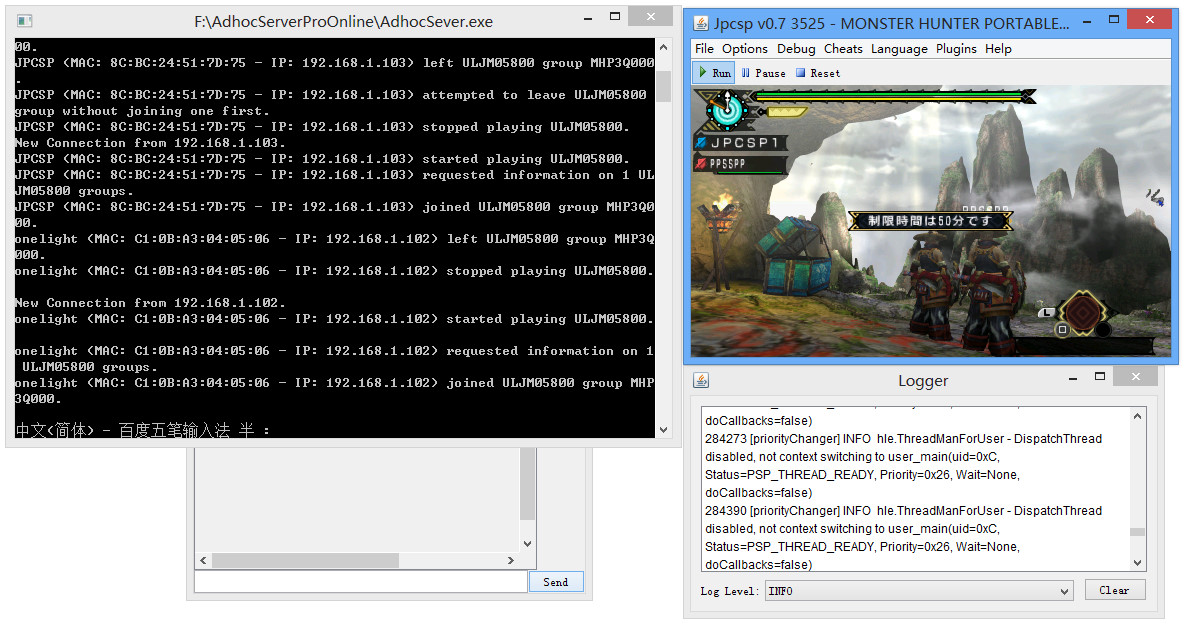Screen dimensions: 1184x638
Task: Click the console vertical scrollbar thumb
Action: [663, 86]
